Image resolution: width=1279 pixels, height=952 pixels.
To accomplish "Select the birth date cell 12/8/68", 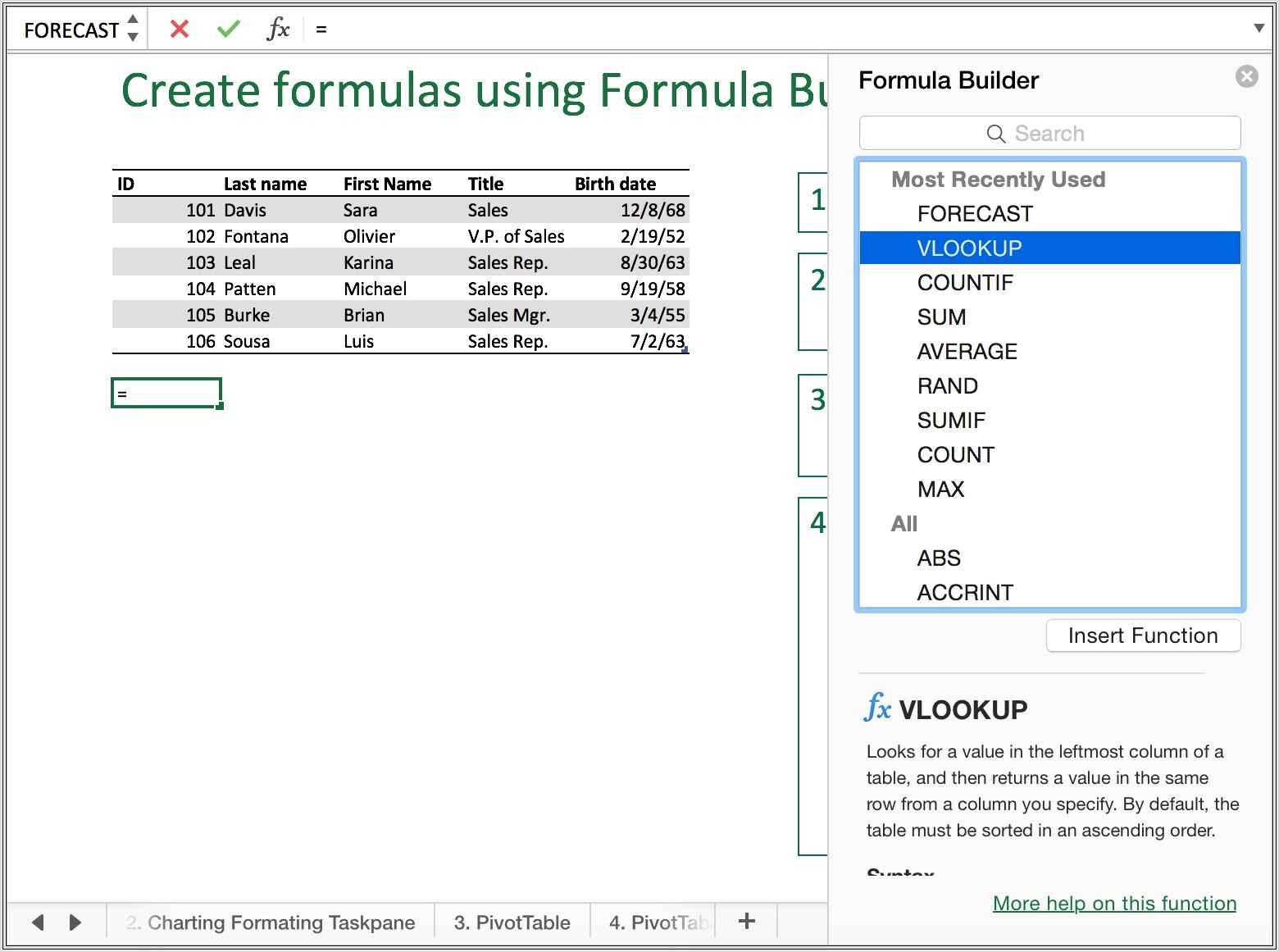I will click(653, 210).
